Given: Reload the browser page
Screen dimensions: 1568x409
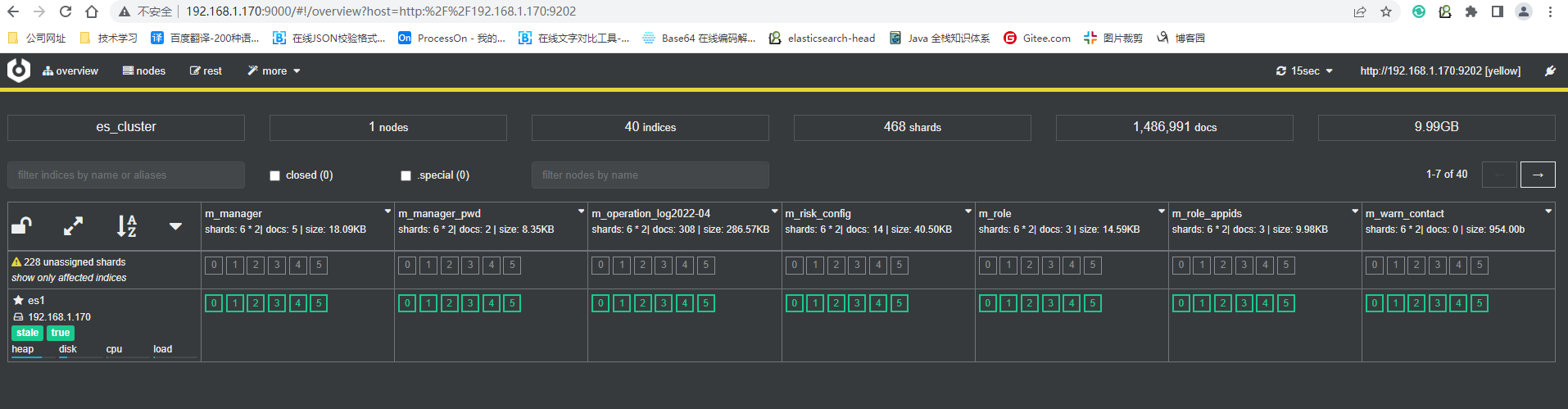Looking at the screenshot, I should coord(66,11).
